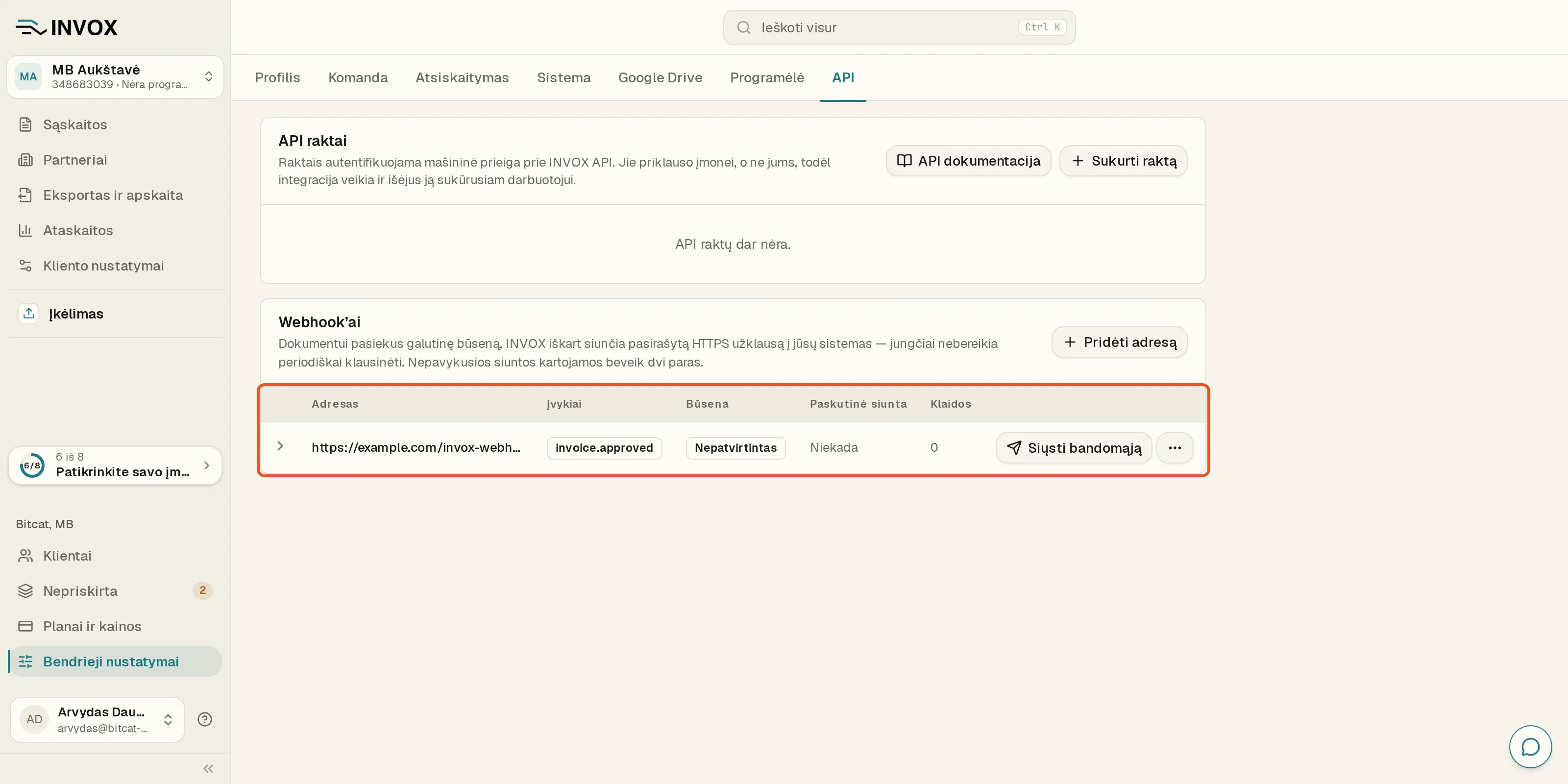Click the MA company avatar
The image size is (1568, 784).
pyautogui.click(x=28, y=77)
